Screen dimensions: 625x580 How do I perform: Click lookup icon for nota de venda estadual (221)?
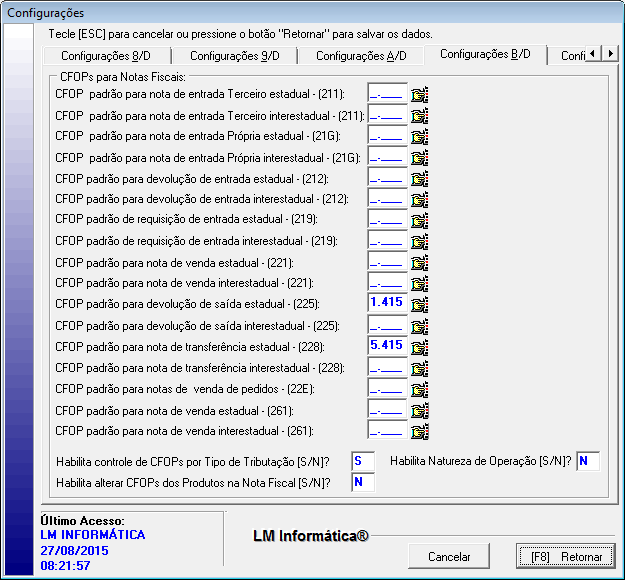tap(419, 262)
